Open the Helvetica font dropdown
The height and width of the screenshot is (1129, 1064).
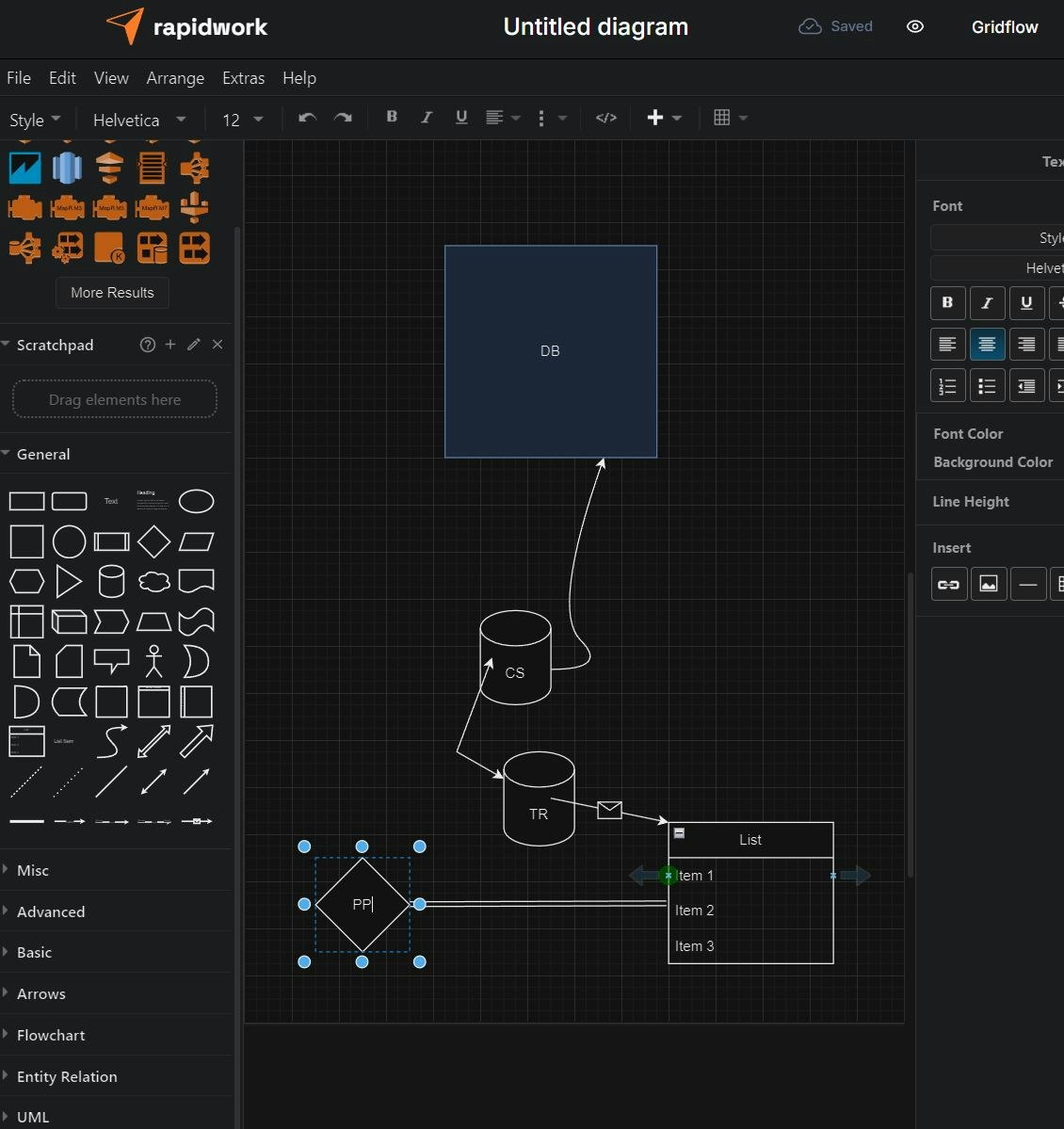[x=139, y=120]
